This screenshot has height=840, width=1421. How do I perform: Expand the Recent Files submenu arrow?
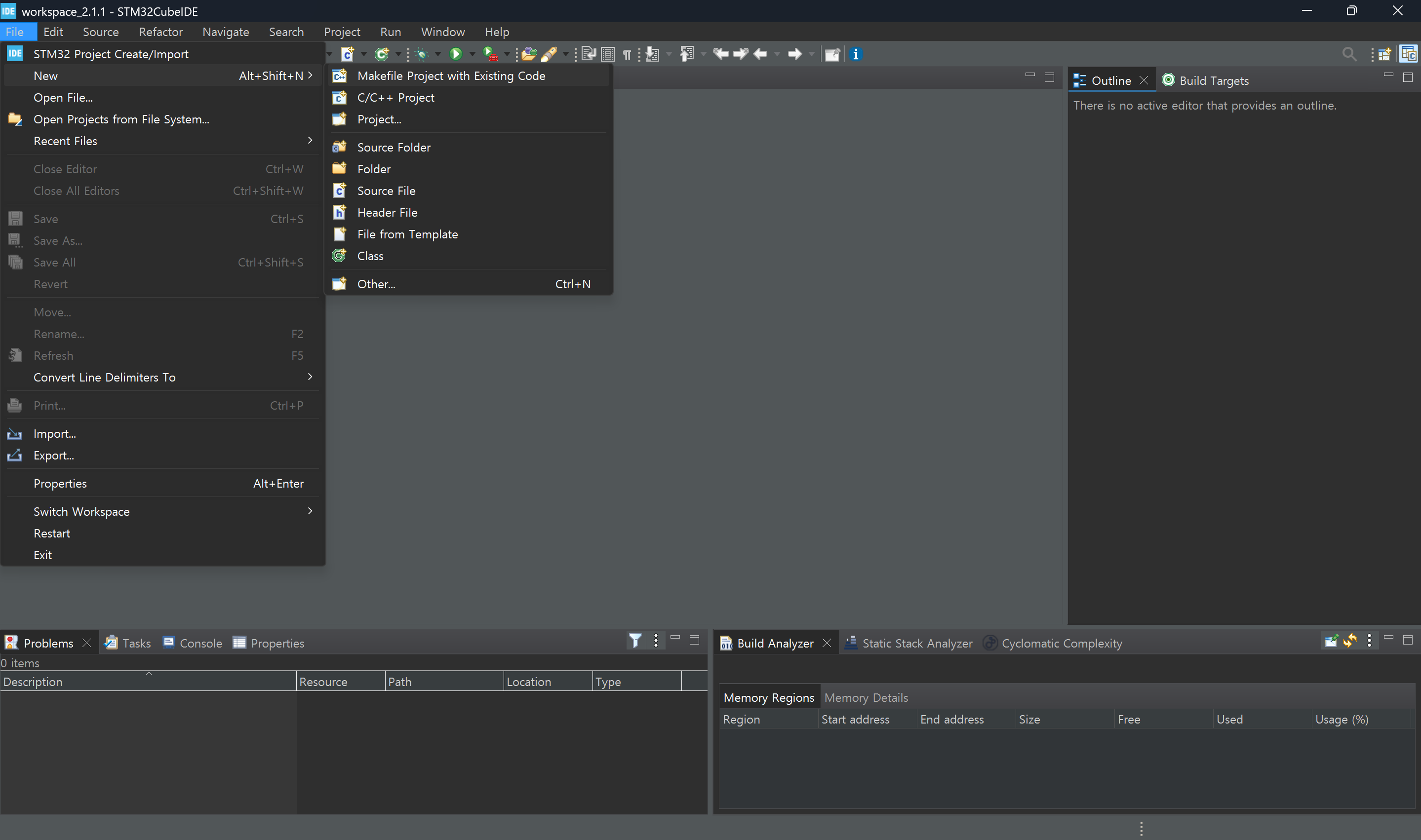[310, 140]
